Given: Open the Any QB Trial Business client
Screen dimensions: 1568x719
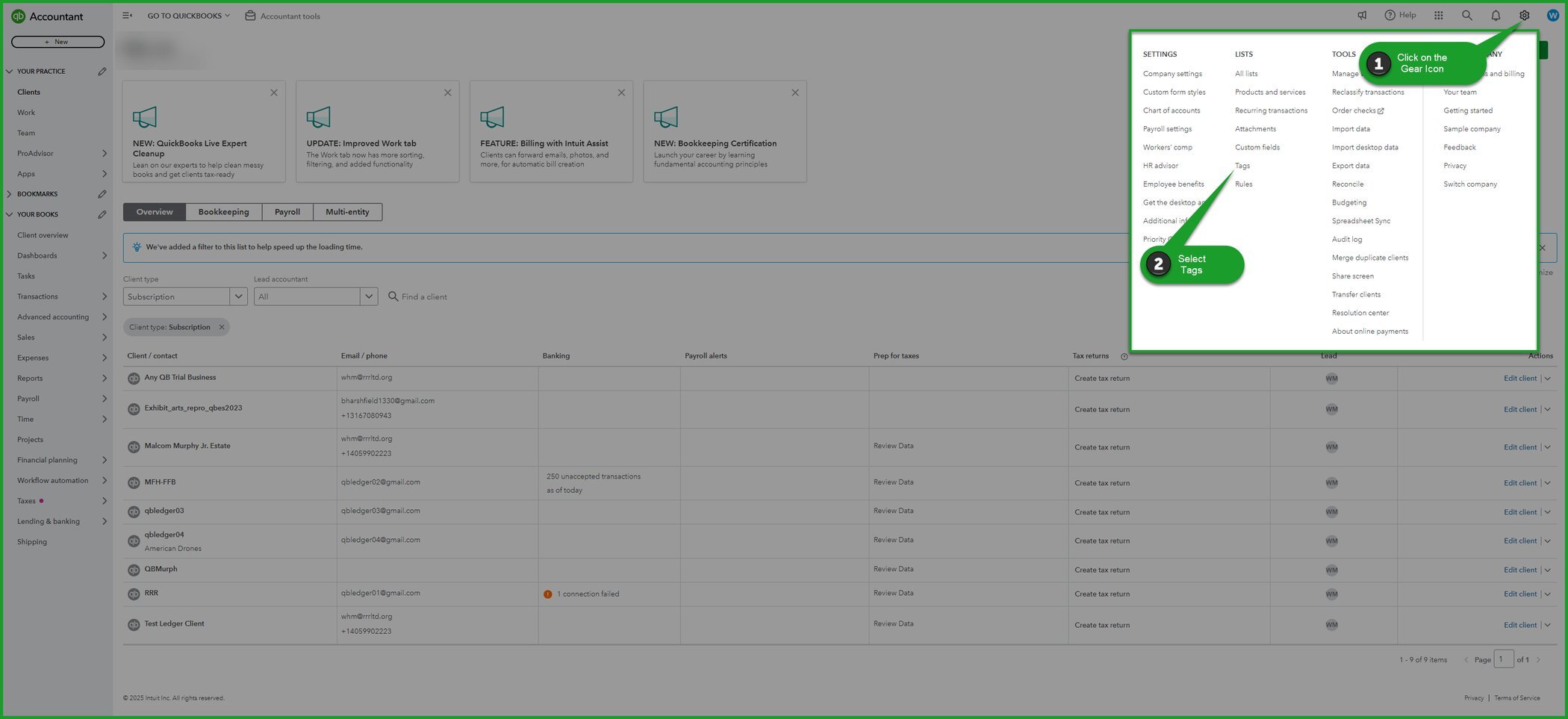Looking at the screenshot, I should click(x=180, y=378).
